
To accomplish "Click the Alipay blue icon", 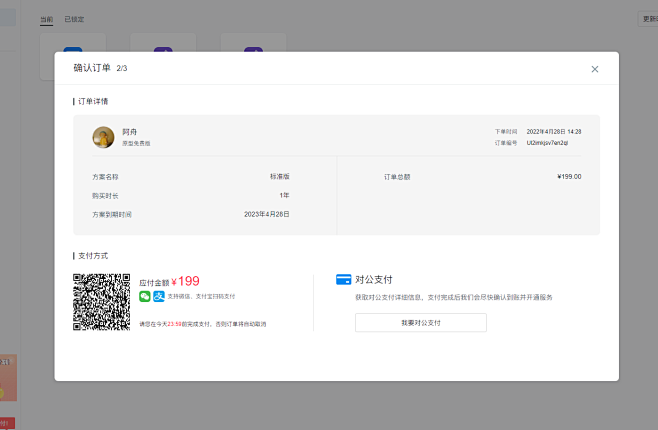I will [159, 296].
